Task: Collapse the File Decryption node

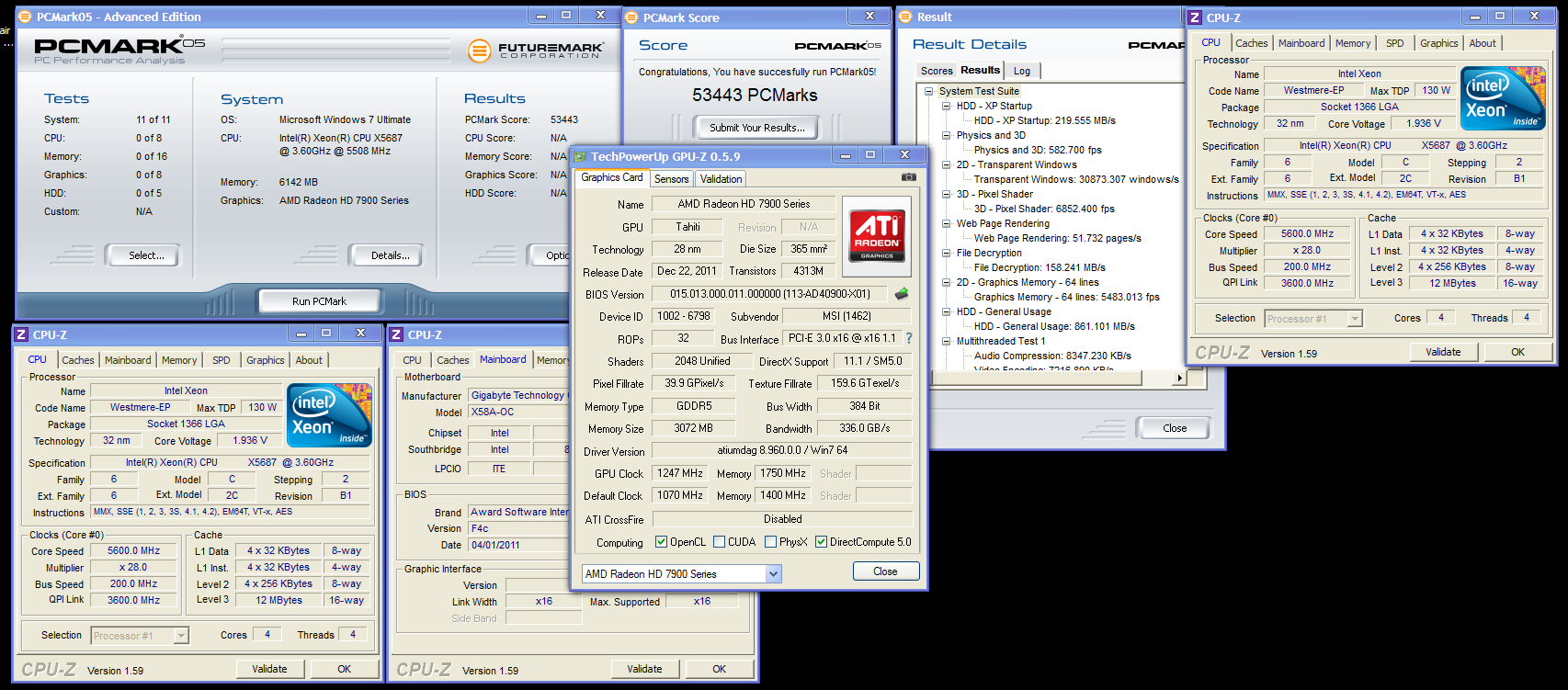Action: pyautogui.click(x=946, y=253)
